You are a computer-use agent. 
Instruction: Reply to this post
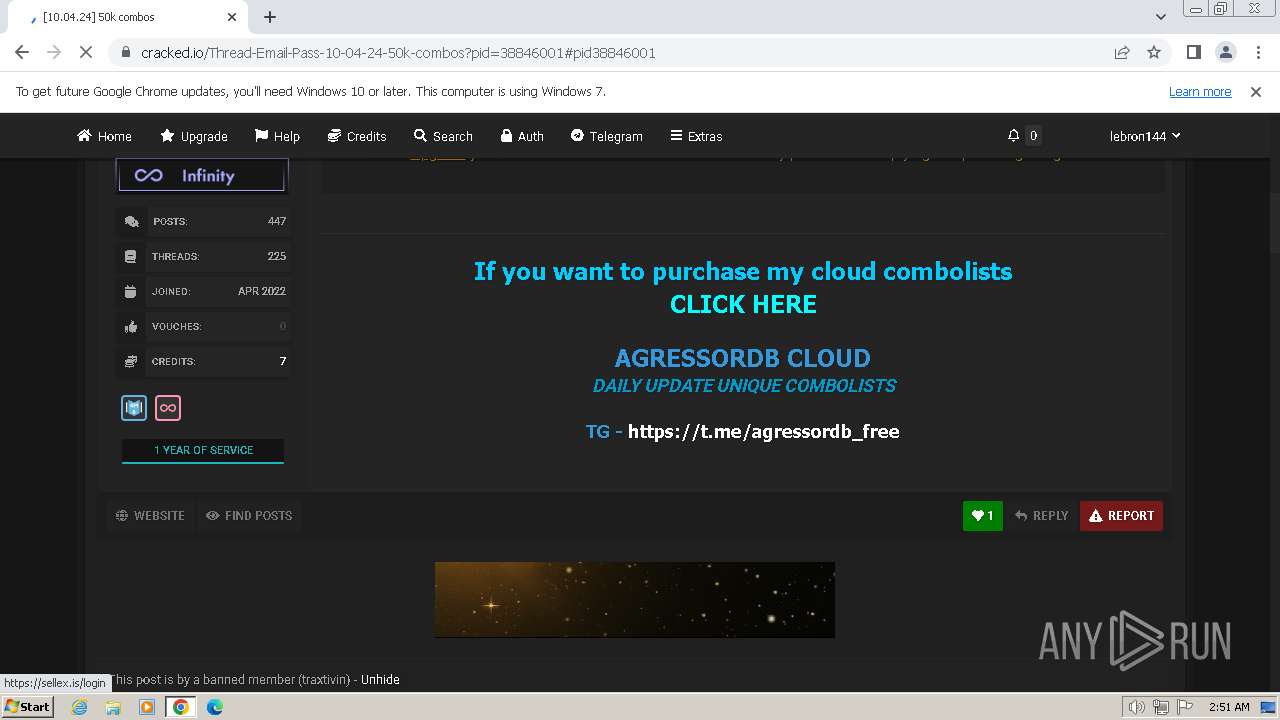1041,516
